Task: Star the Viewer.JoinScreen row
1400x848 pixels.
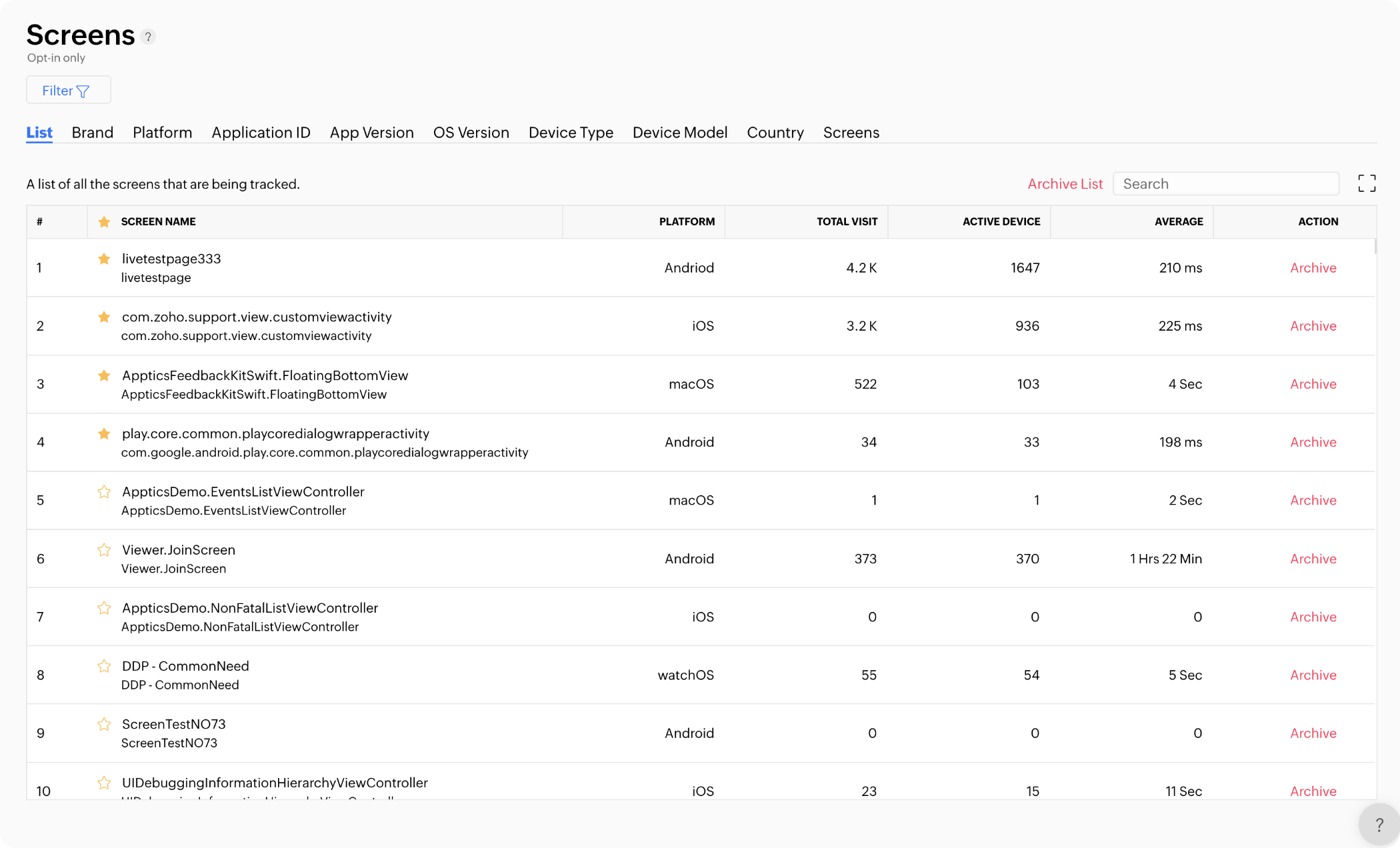Action: coord(104,550)
